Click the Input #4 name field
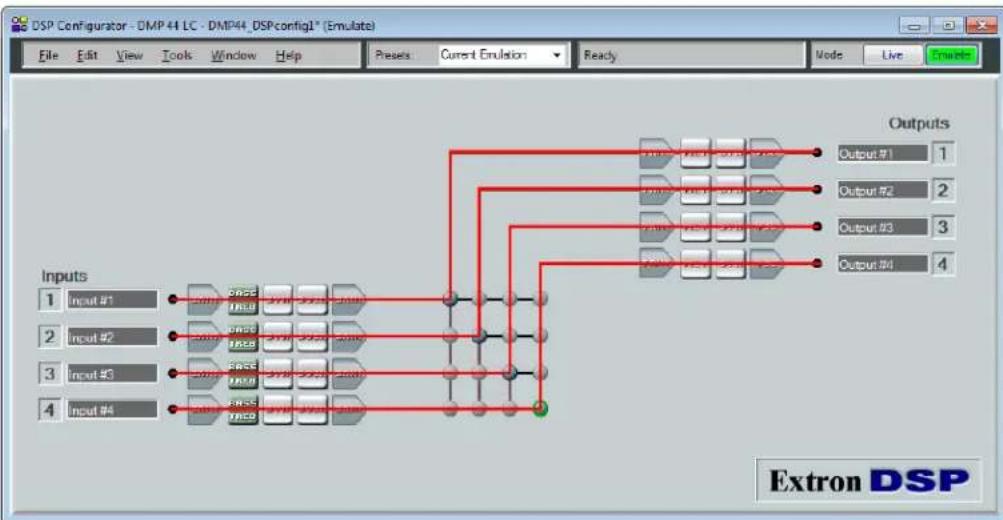 (x=113, y=410)
